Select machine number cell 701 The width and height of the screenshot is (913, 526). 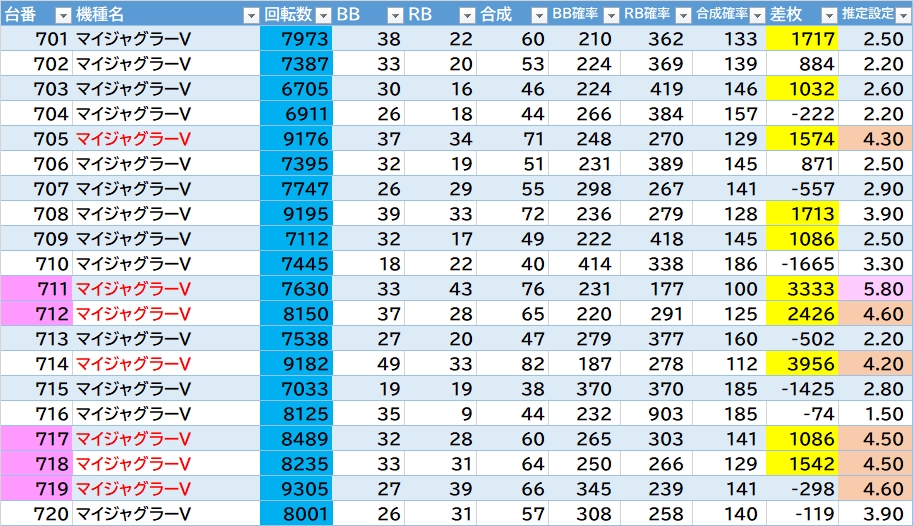pos(36,38)
